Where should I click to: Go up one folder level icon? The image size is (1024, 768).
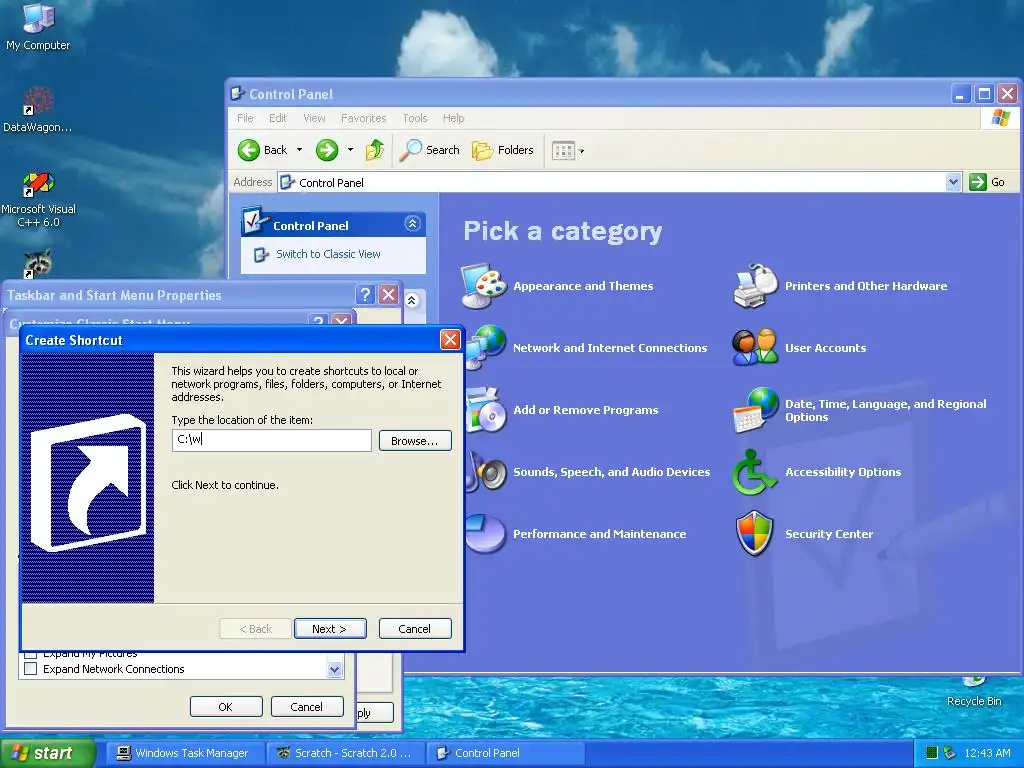click(375, 150)
